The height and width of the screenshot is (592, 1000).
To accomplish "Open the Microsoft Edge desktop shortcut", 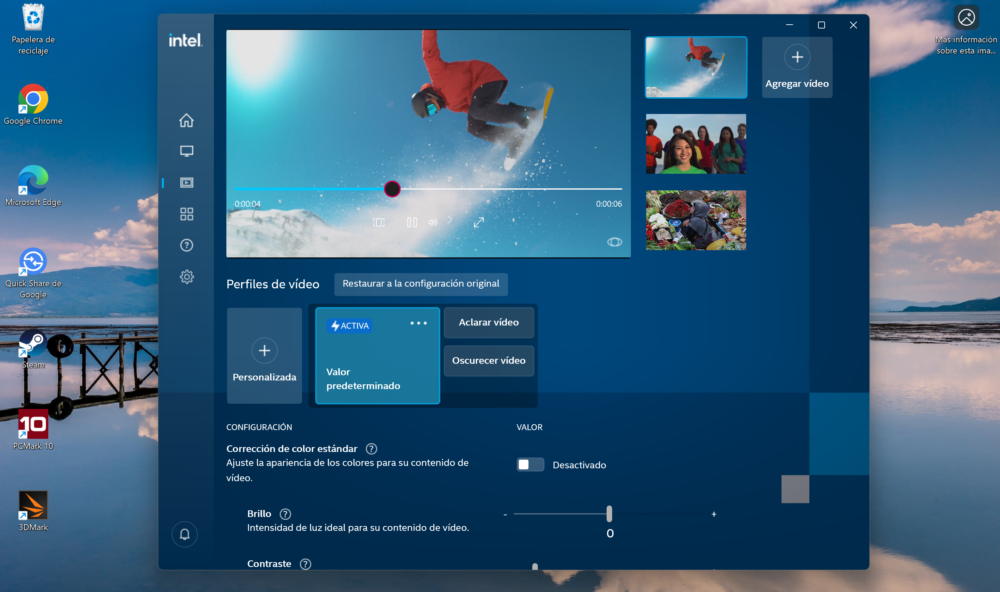I will 33,186.
